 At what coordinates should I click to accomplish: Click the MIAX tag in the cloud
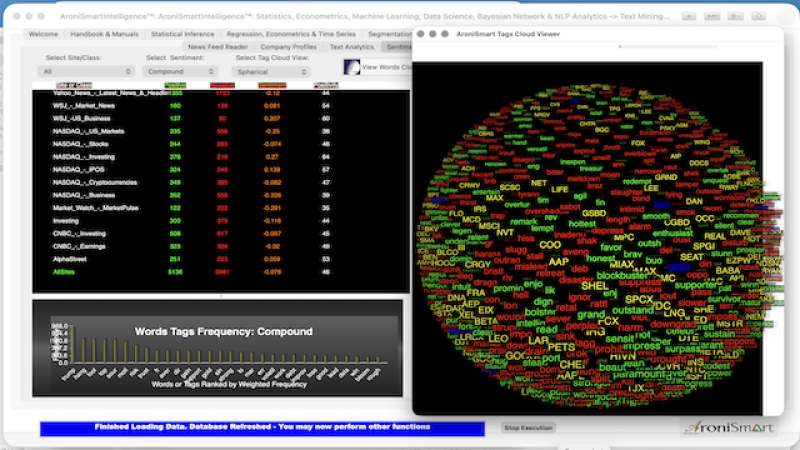pos(621,264)
